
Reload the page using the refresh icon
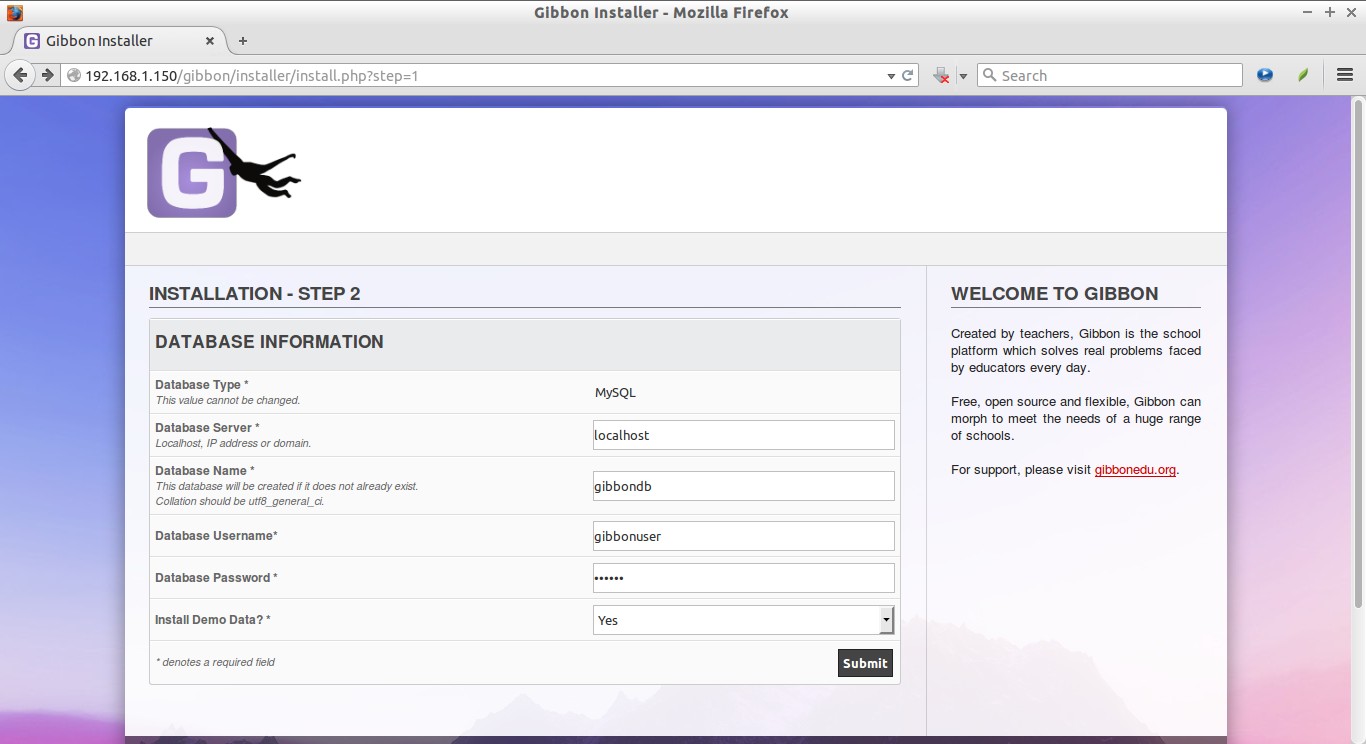(908, 75)
